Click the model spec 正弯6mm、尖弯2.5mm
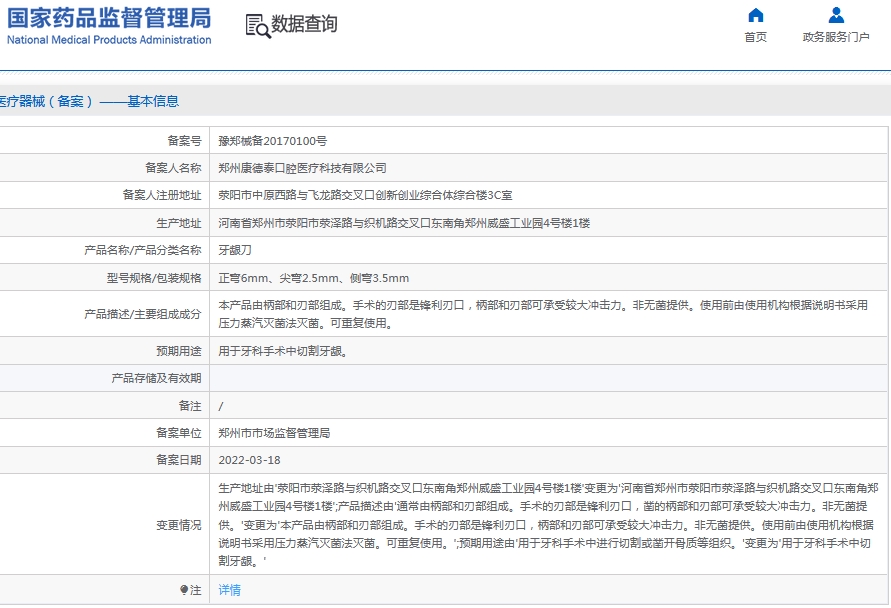The width and height of the screenshot is (891, 608). coord(314,278)
